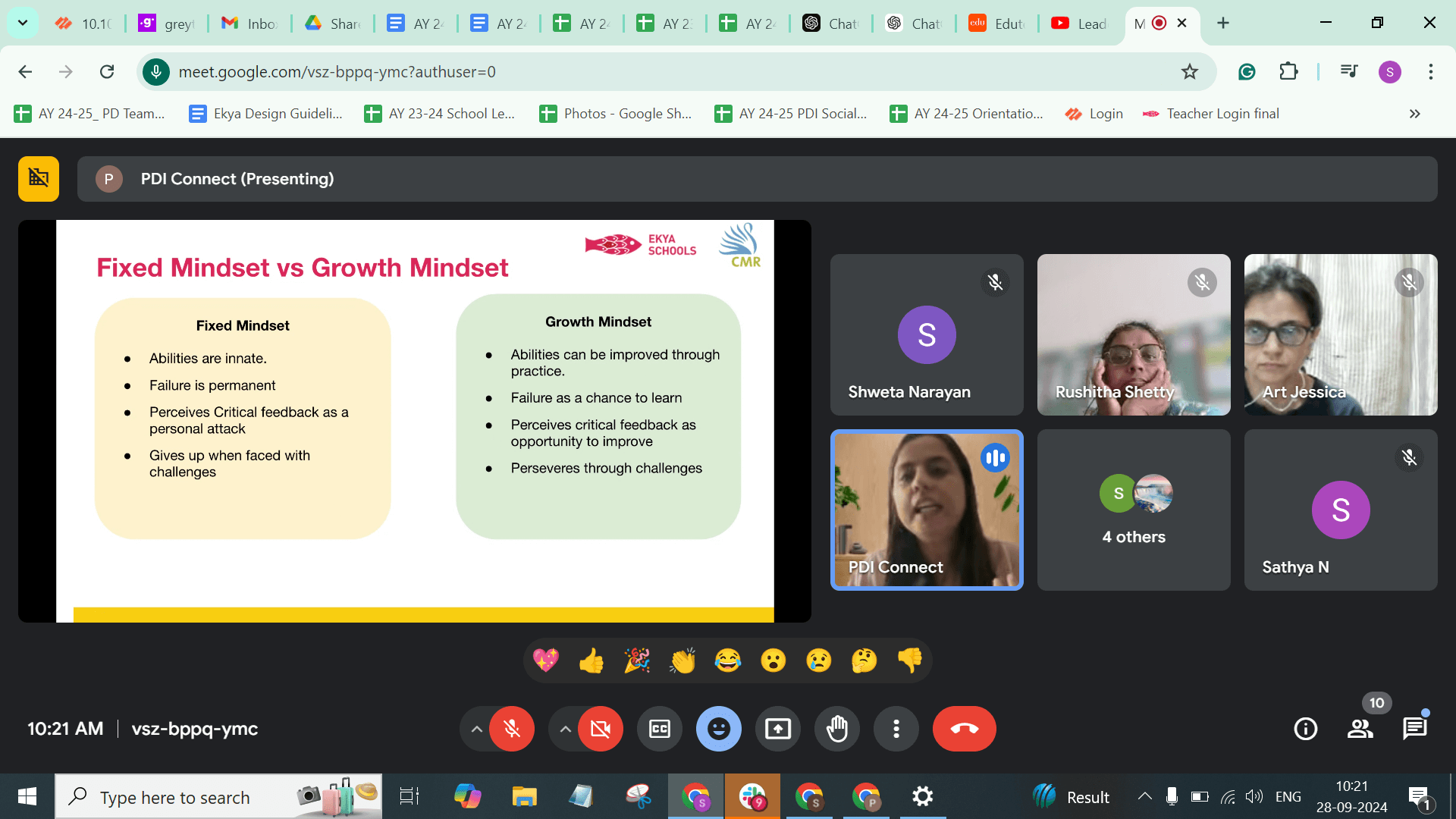Leave the call with red hang-up button
The width and height of the screenshot is (1456, 819).
(965, 729)
